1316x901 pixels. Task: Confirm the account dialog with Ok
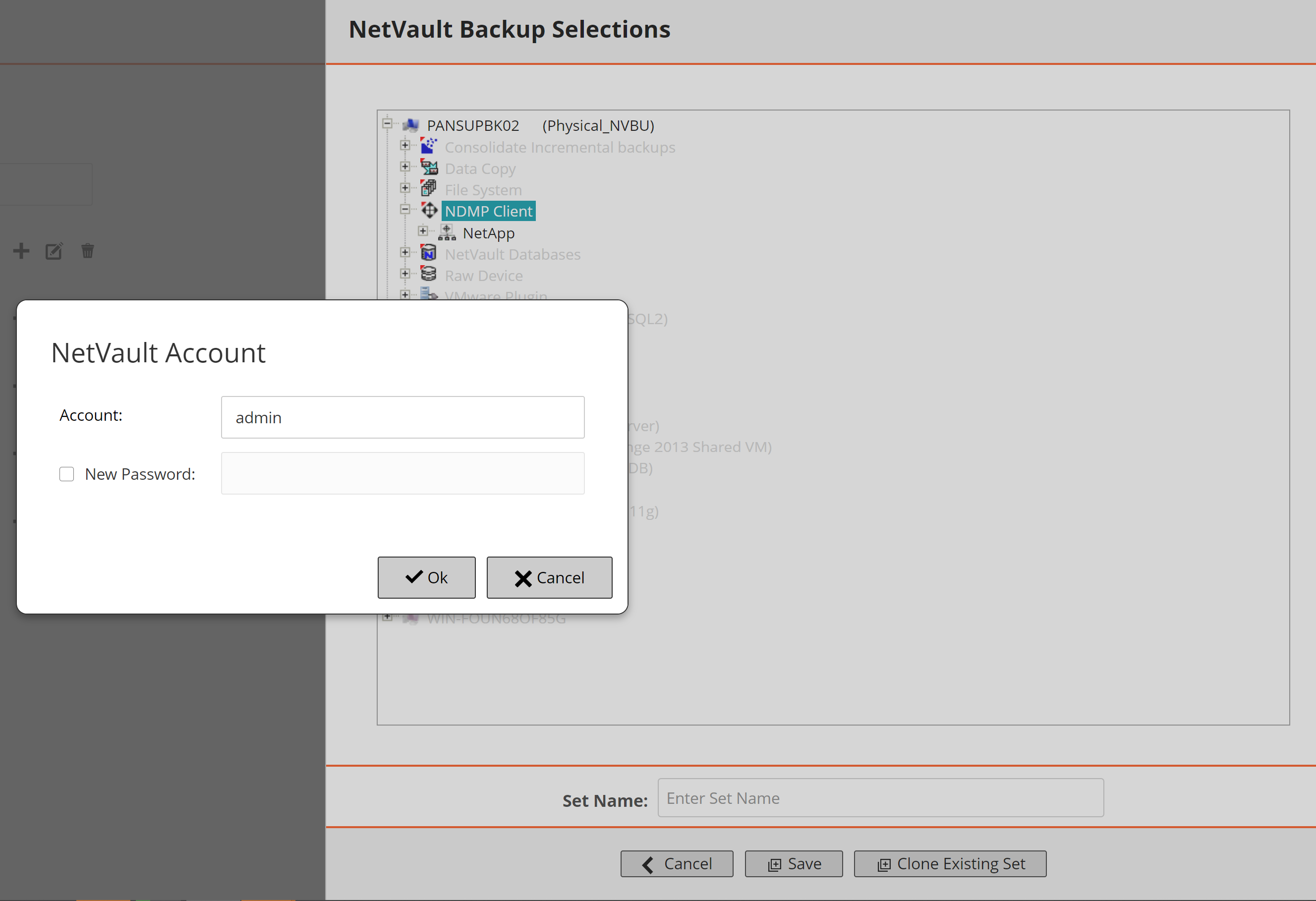click(x=426, y=577)
